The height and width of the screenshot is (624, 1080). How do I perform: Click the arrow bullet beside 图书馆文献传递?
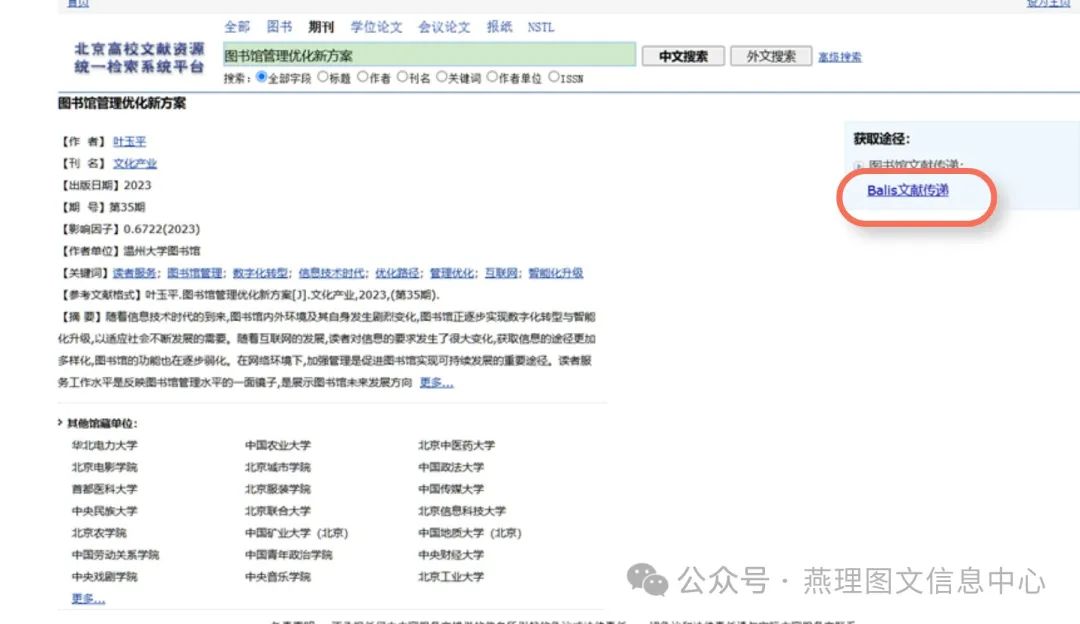(x=858, y=165)
